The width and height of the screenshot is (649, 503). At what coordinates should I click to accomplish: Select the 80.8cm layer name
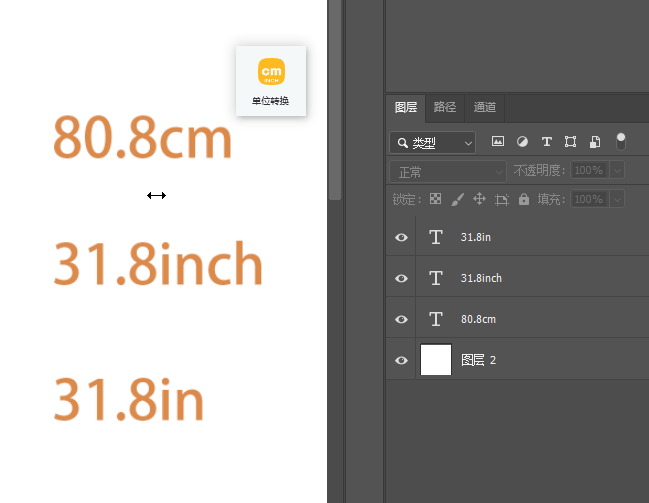[x=478, y=319]
